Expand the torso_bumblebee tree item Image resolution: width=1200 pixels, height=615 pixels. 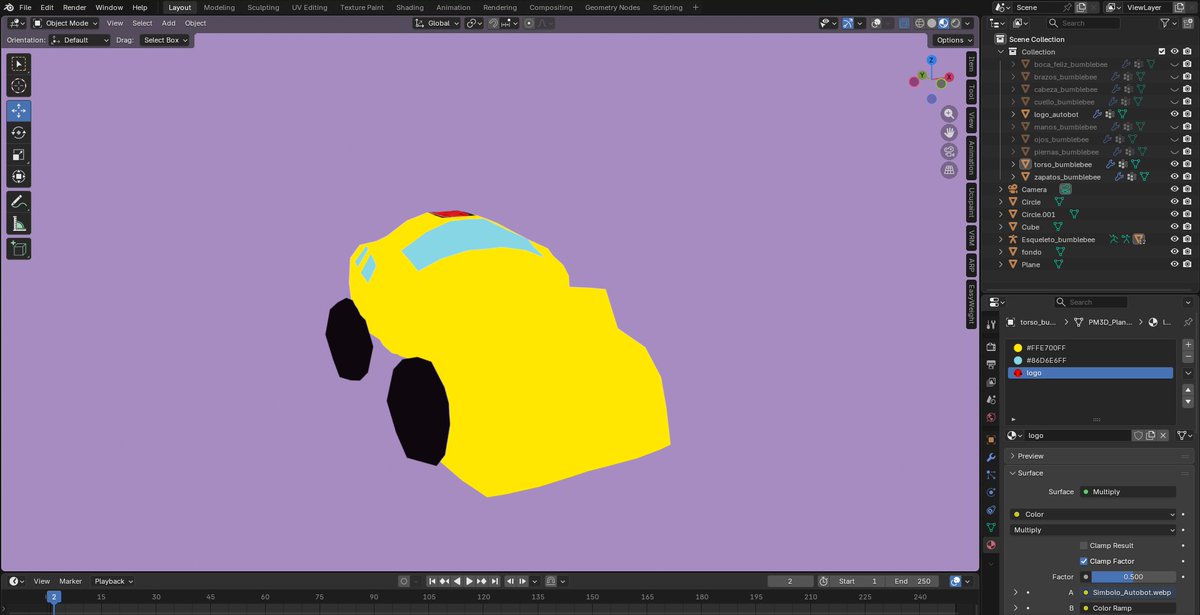point(1013,164)
